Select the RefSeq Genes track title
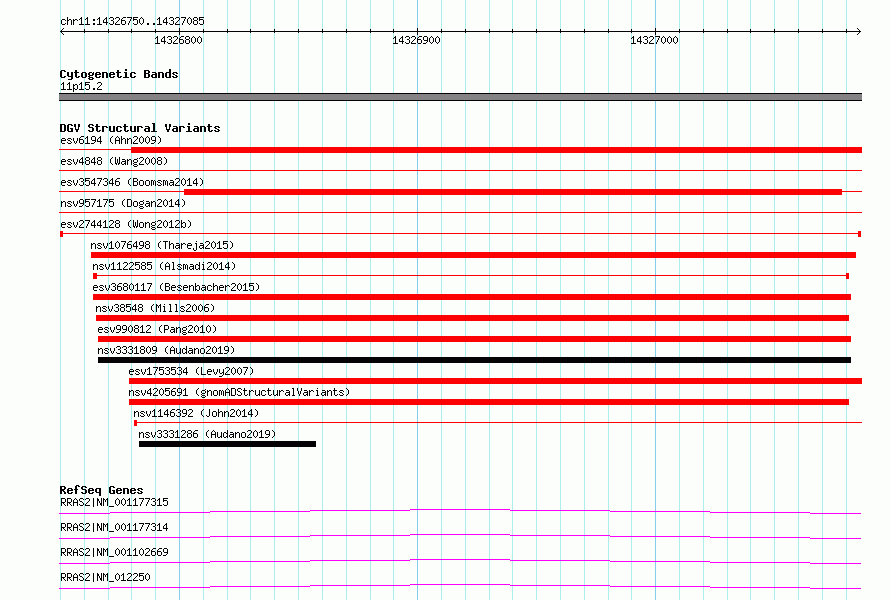This screenshot has height=600, width=890. (101, 490)
